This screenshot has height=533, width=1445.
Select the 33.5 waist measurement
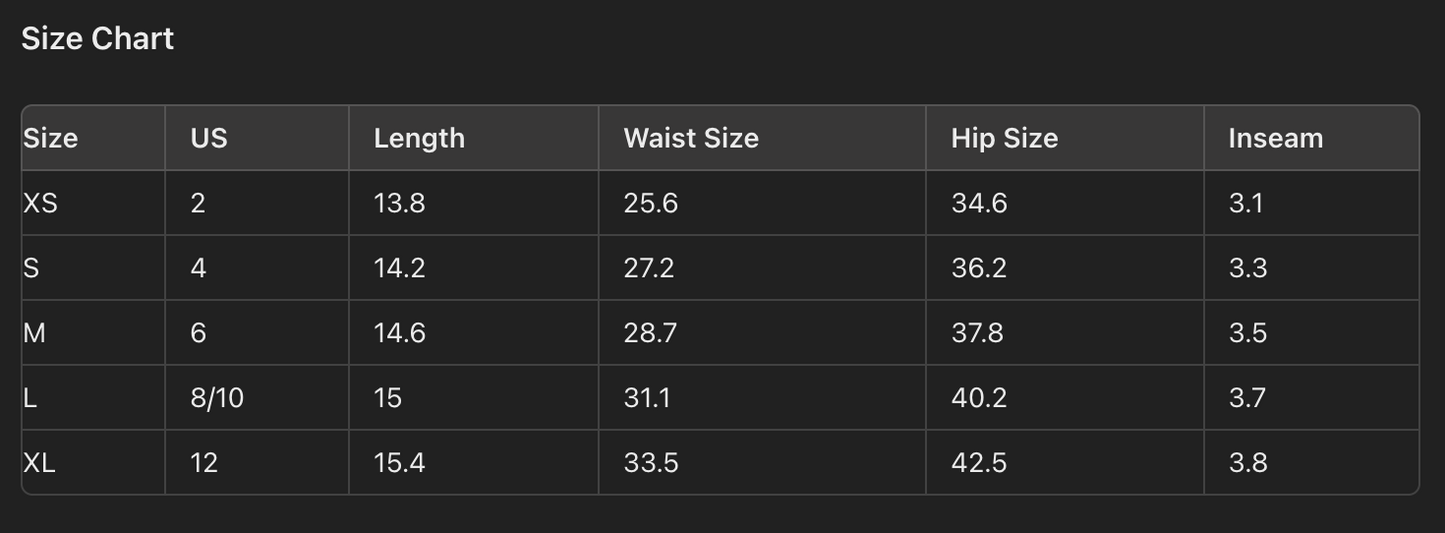(650, 463)
